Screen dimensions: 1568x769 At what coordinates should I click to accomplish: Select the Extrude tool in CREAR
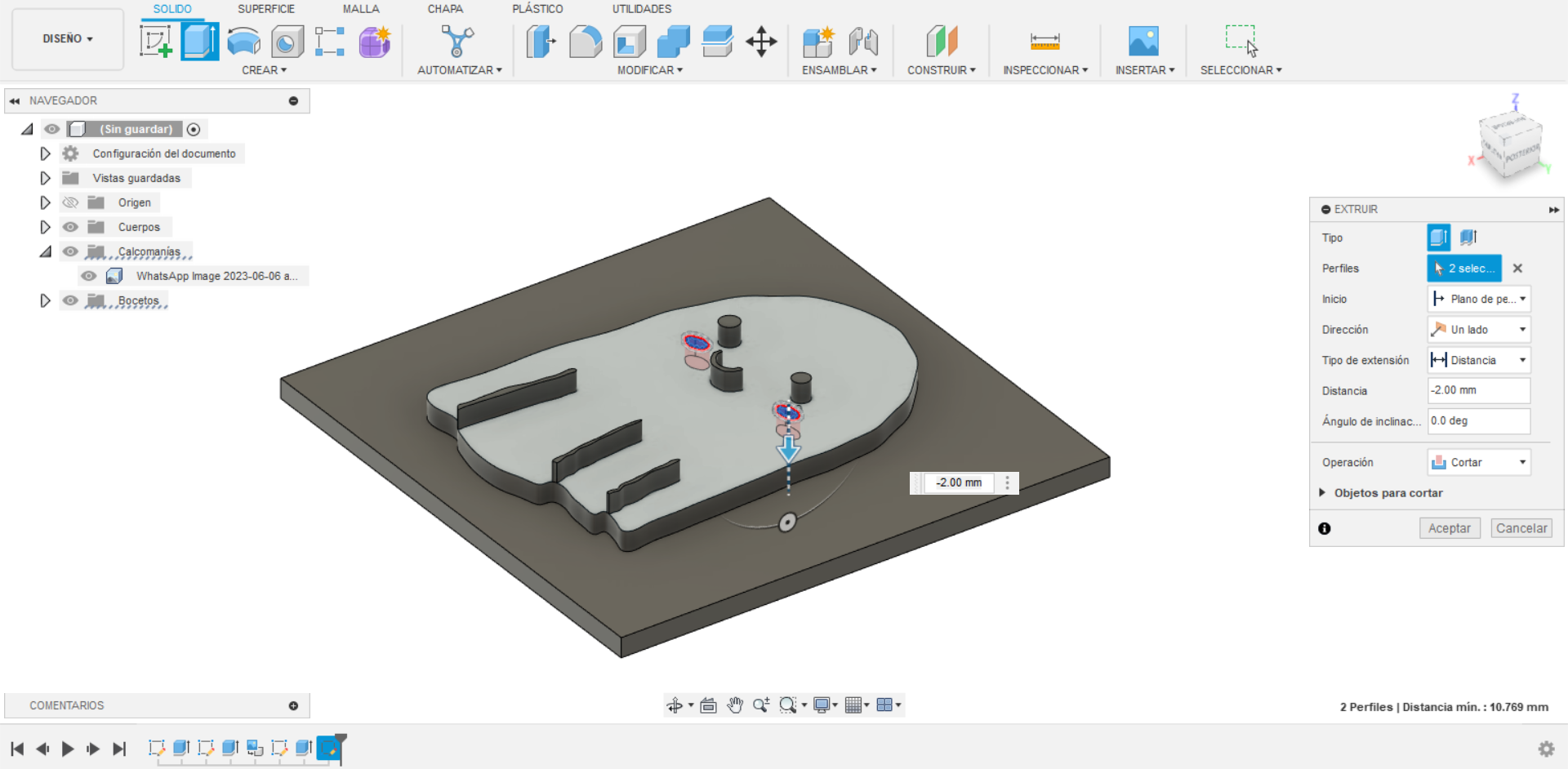pyautogui.click(x=199, y=39)
